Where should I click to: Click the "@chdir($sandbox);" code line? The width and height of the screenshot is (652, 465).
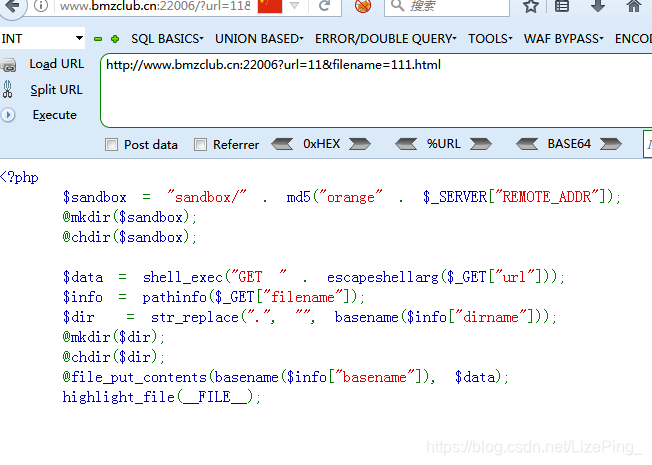click(129, 237)
